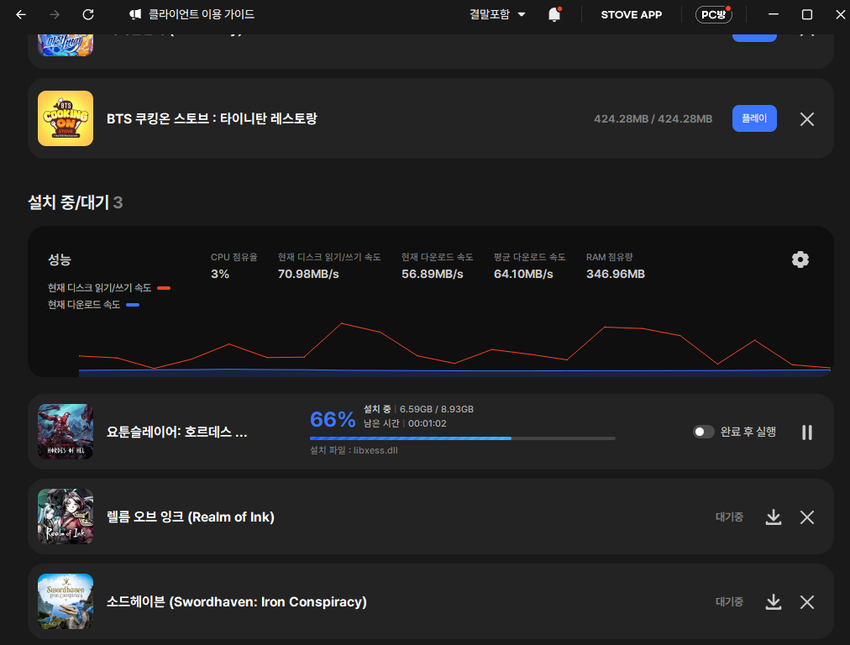Click the blue download speed legend marker
The image size is (850, 645).
click(133, 305)
